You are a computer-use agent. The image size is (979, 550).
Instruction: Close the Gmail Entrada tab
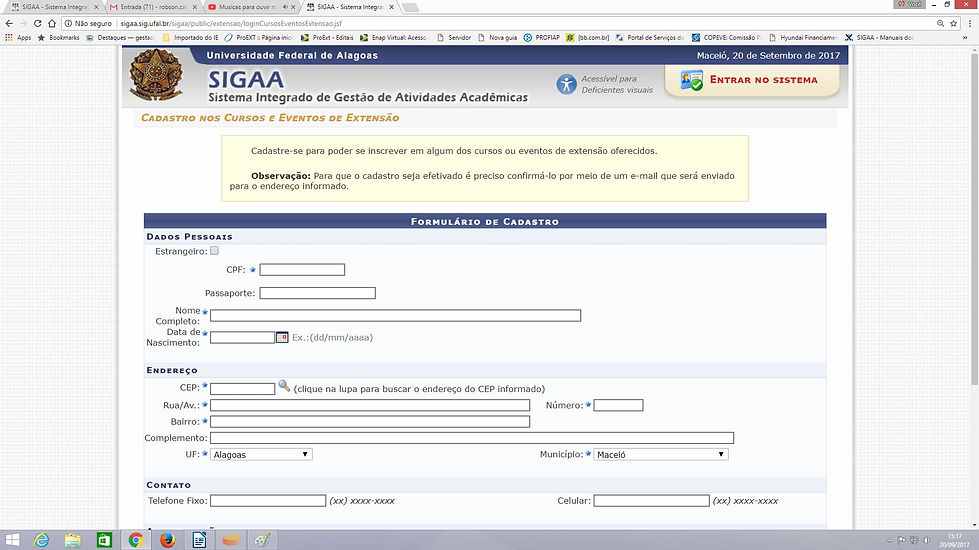tap(195, 7)
